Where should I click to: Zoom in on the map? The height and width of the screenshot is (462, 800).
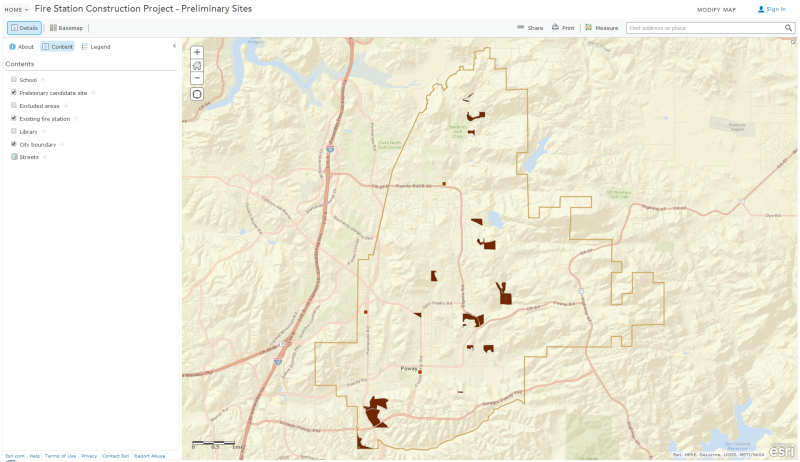point(197,52)
